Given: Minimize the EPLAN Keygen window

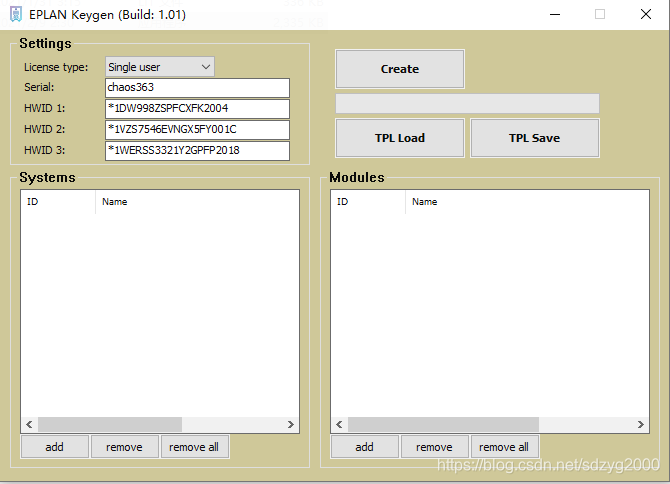Looking at the screenshot, I should pos(554,15).
